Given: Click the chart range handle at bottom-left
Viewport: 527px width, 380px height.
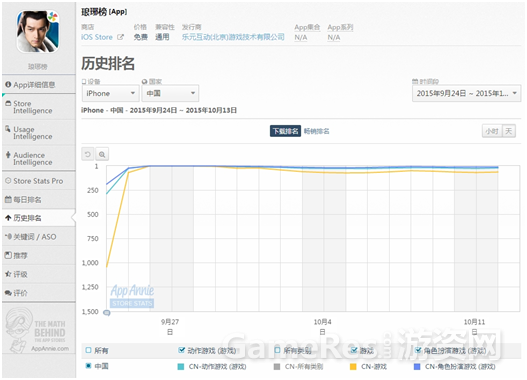Looking at the screenshot, I should (x=107, y=313).
